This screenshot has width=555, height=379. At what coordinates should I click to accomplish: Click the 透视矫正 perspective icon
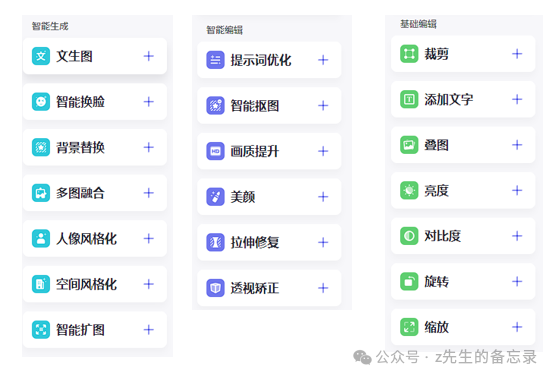[215, 288]
